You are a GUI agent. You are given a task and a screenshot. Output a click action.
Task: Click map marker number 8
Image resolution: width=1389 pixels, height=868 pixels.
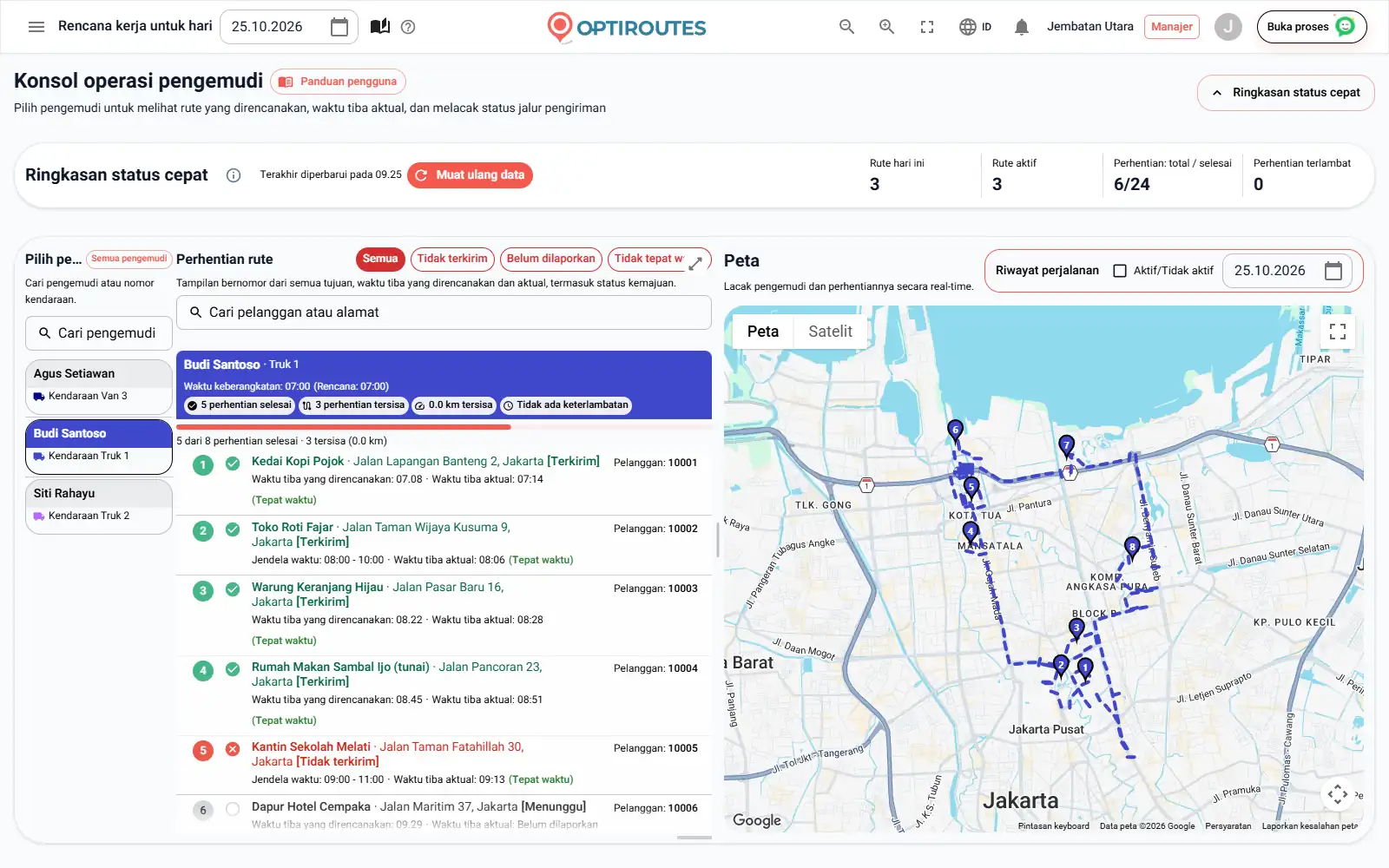click(x=1131, y=548)
